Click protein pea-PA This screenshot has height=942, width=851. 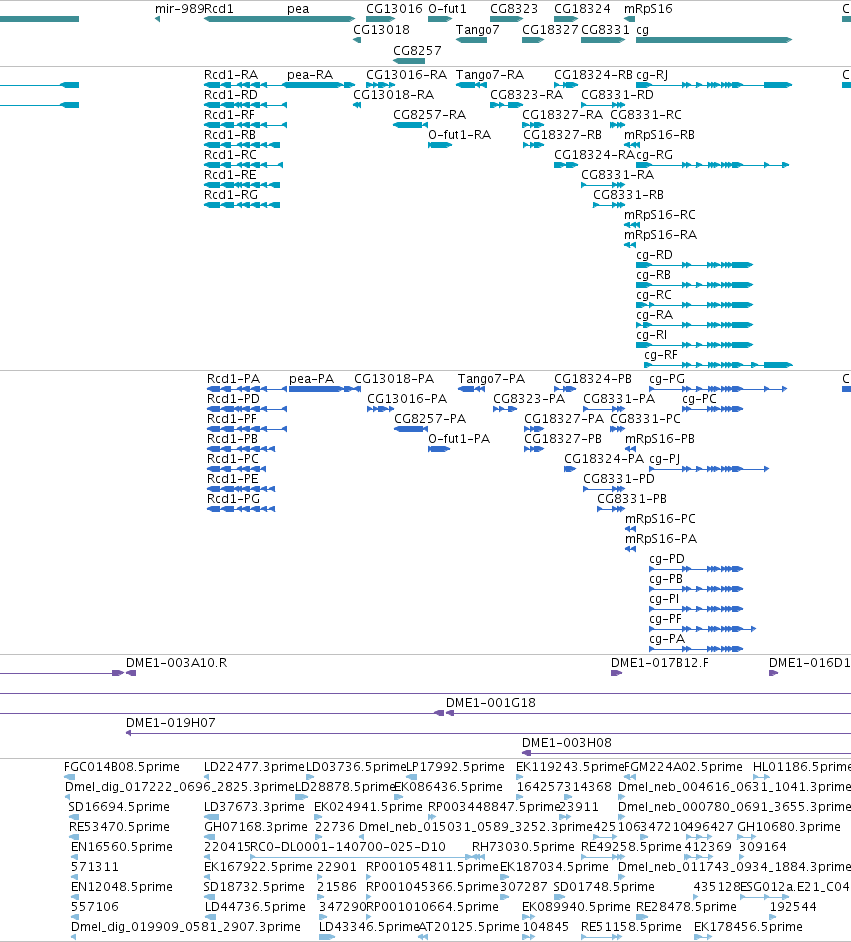[311, 379]
